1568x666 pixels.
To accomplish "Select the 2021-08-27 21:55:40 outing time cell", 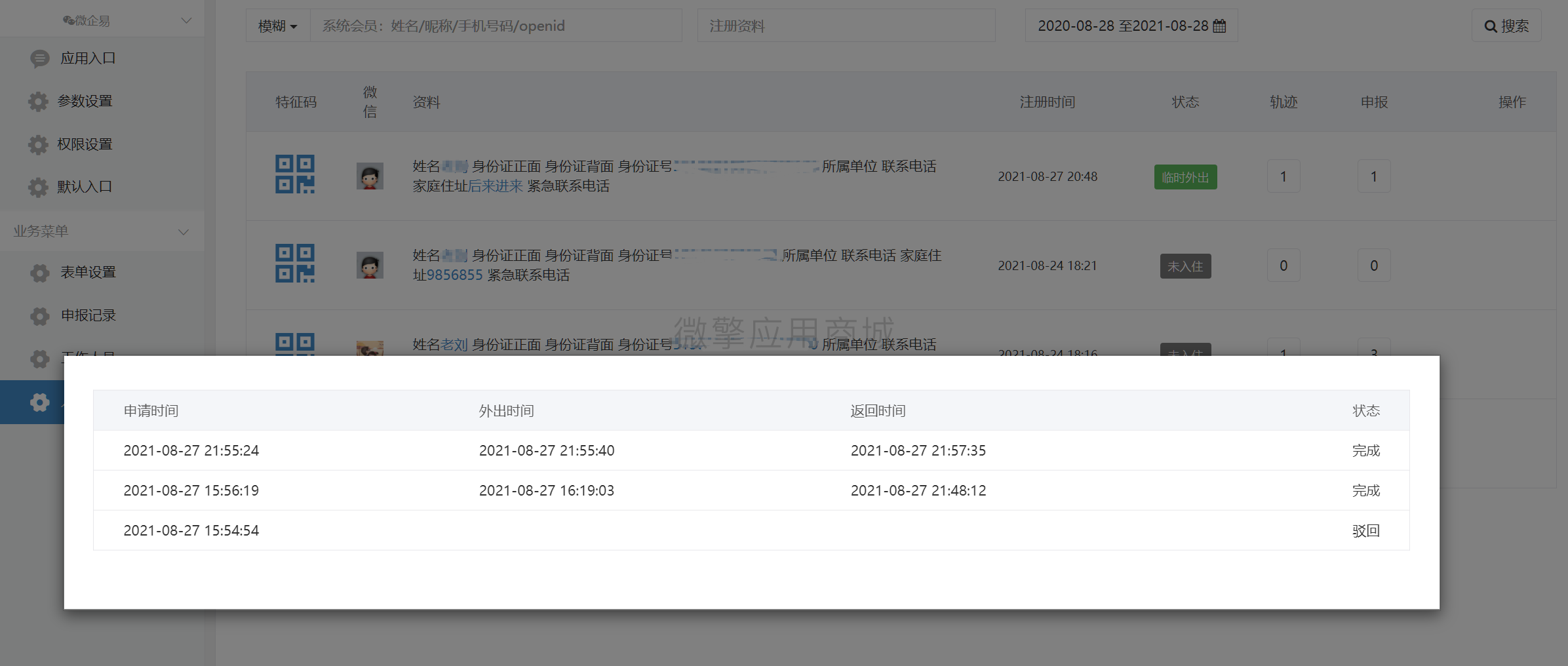I will [x=547, y=451].
